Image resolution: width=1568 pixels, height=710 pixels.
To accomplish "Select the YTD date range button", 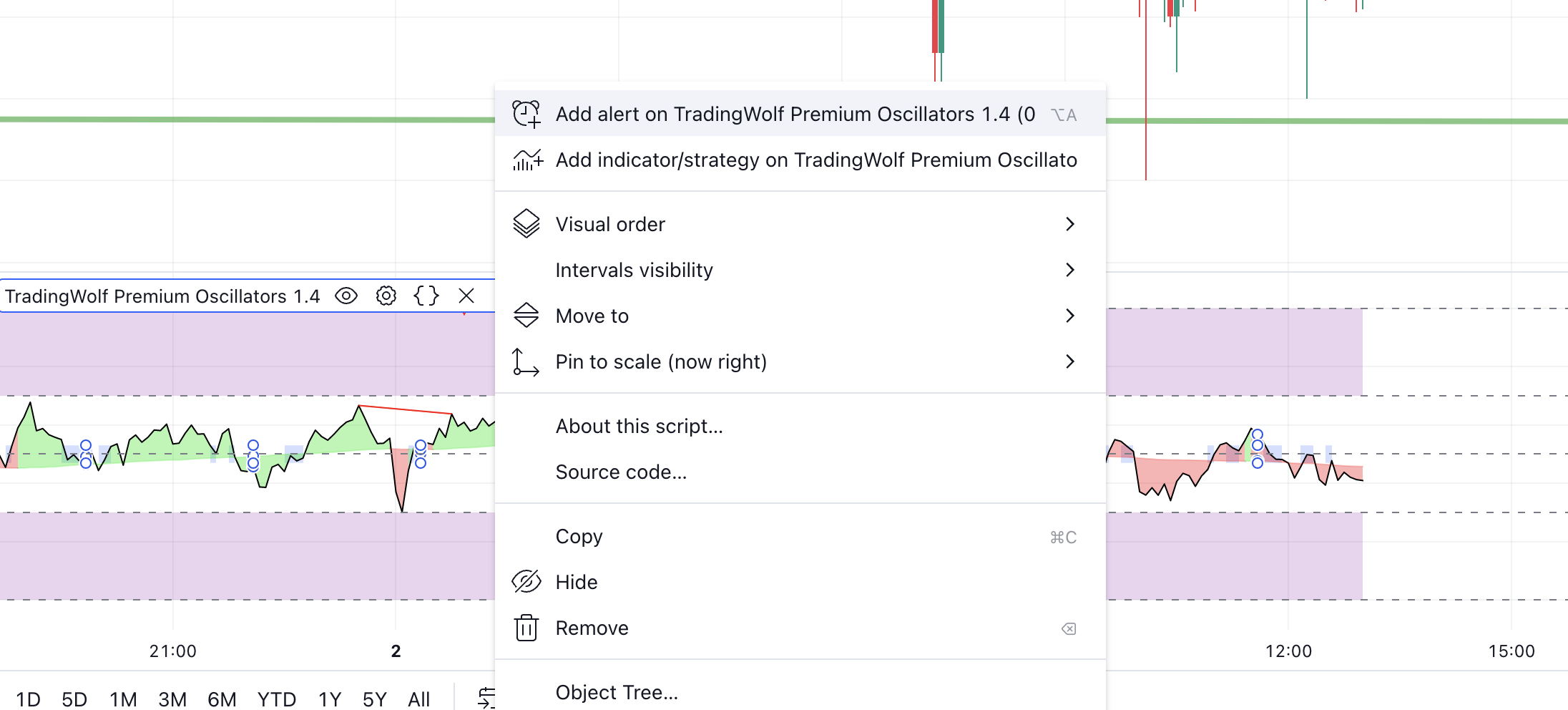I will pos(276,699).
